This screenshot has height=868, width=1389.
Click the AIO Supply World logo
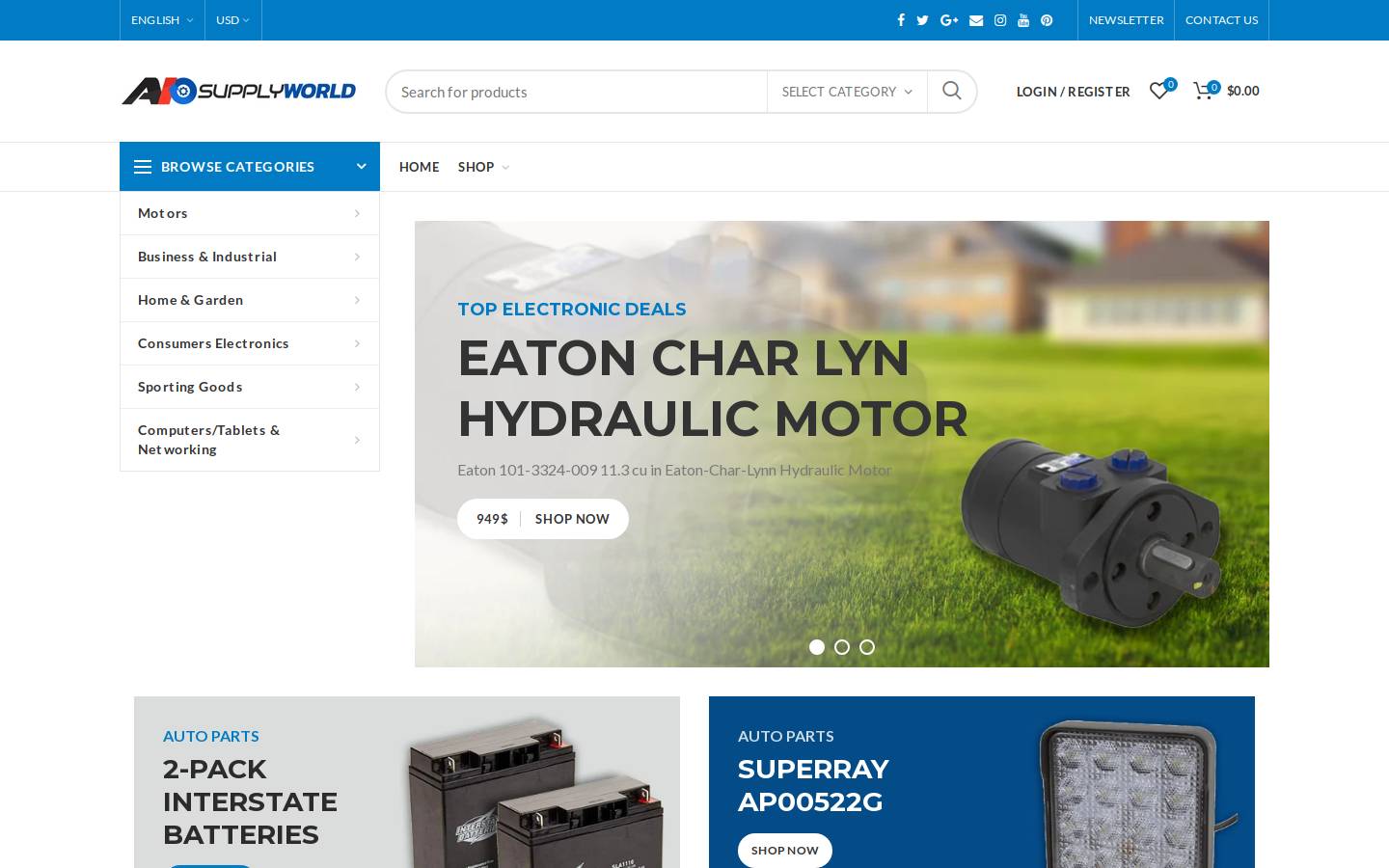[238, 91]
